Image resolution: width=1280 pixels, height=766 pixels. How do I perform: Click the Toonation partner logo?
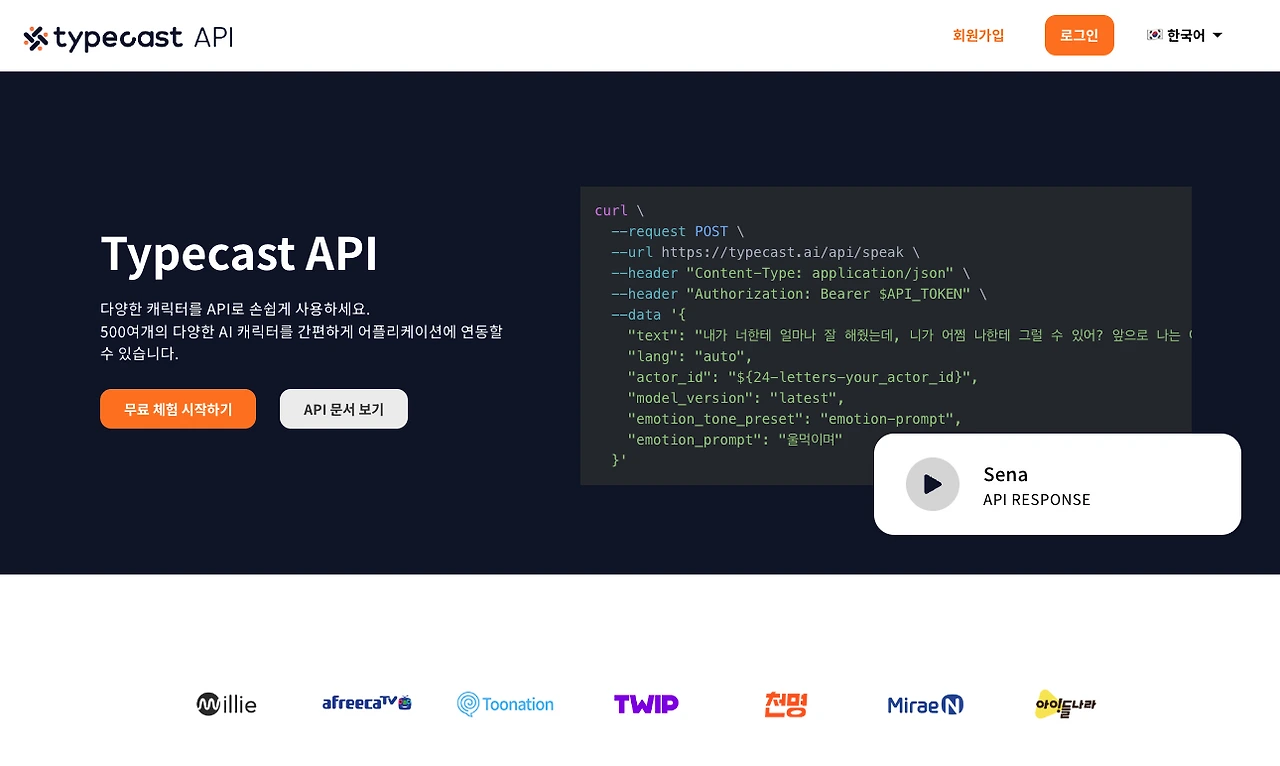point(505,704)
